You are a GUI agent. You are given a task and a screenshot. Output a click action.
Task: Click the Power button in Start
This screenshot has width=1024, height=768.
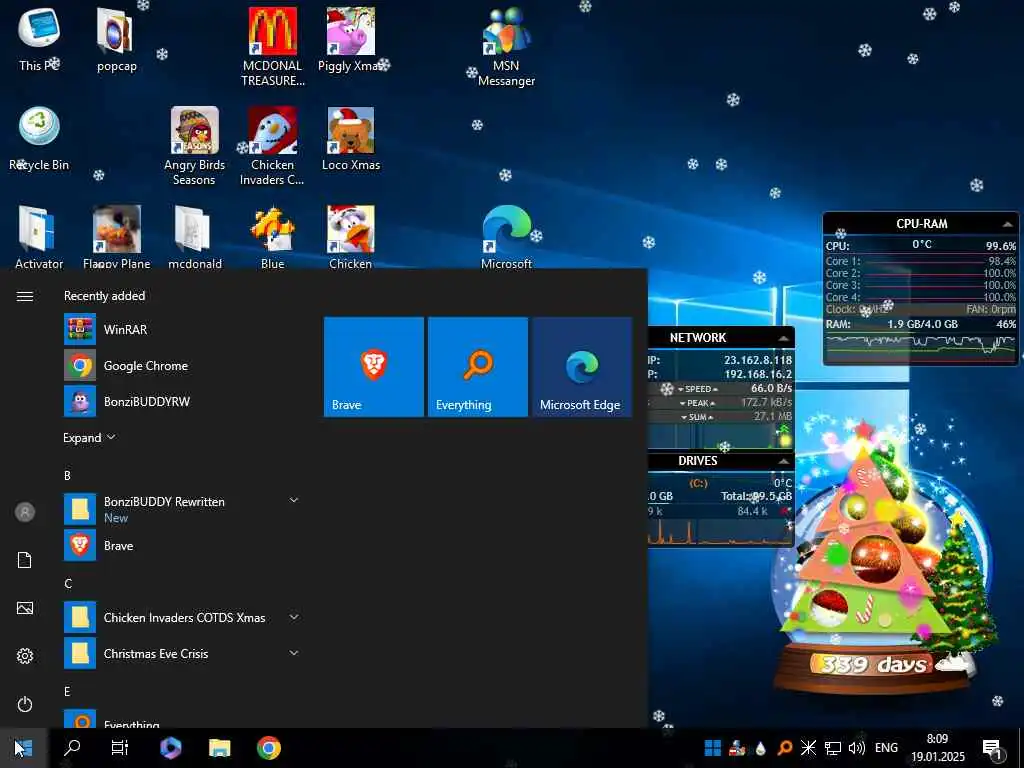25,704
